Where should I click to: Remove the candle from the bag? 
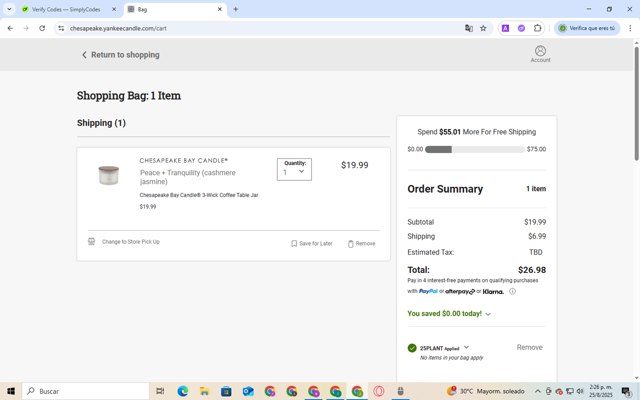(365, 244)
